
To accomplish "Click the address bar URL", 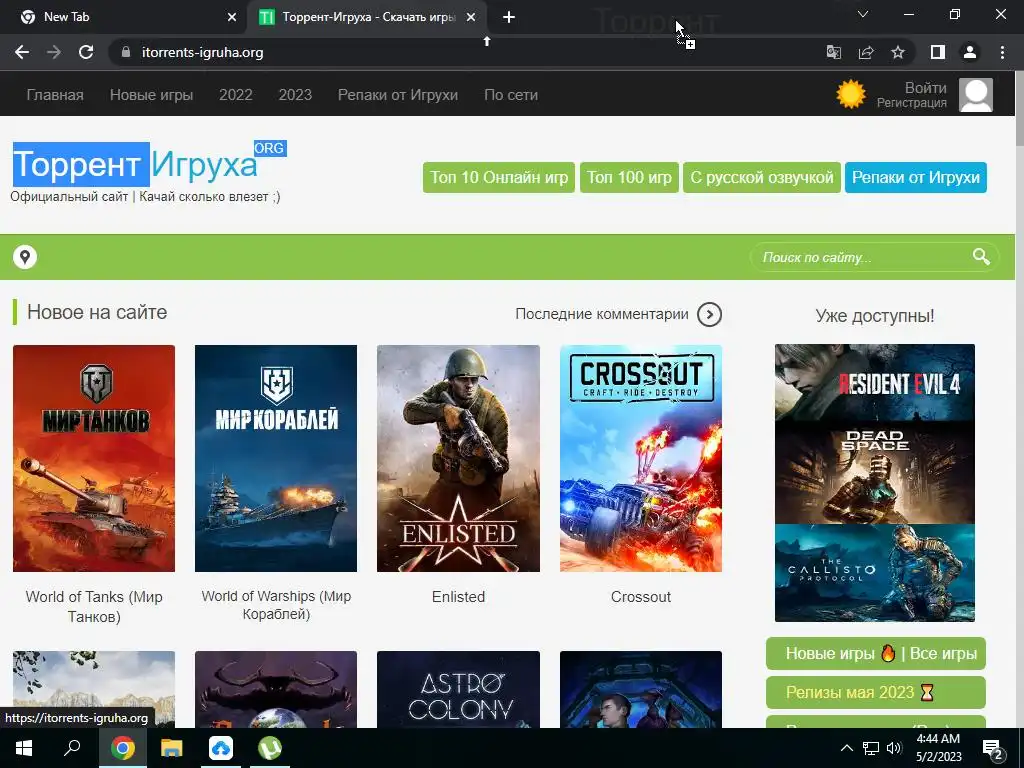I will click(x=202, y=52).
